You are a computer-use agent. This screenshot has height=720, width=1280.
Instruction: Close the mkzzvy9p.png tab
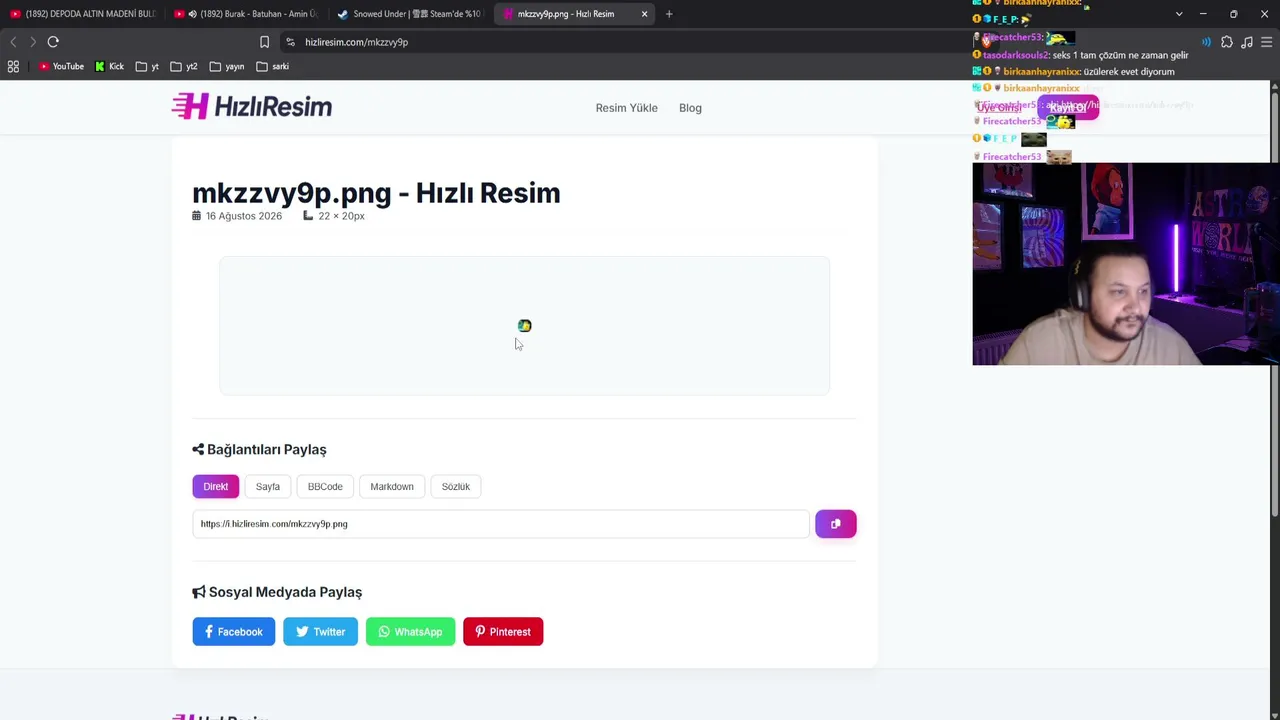click(644, 14)
